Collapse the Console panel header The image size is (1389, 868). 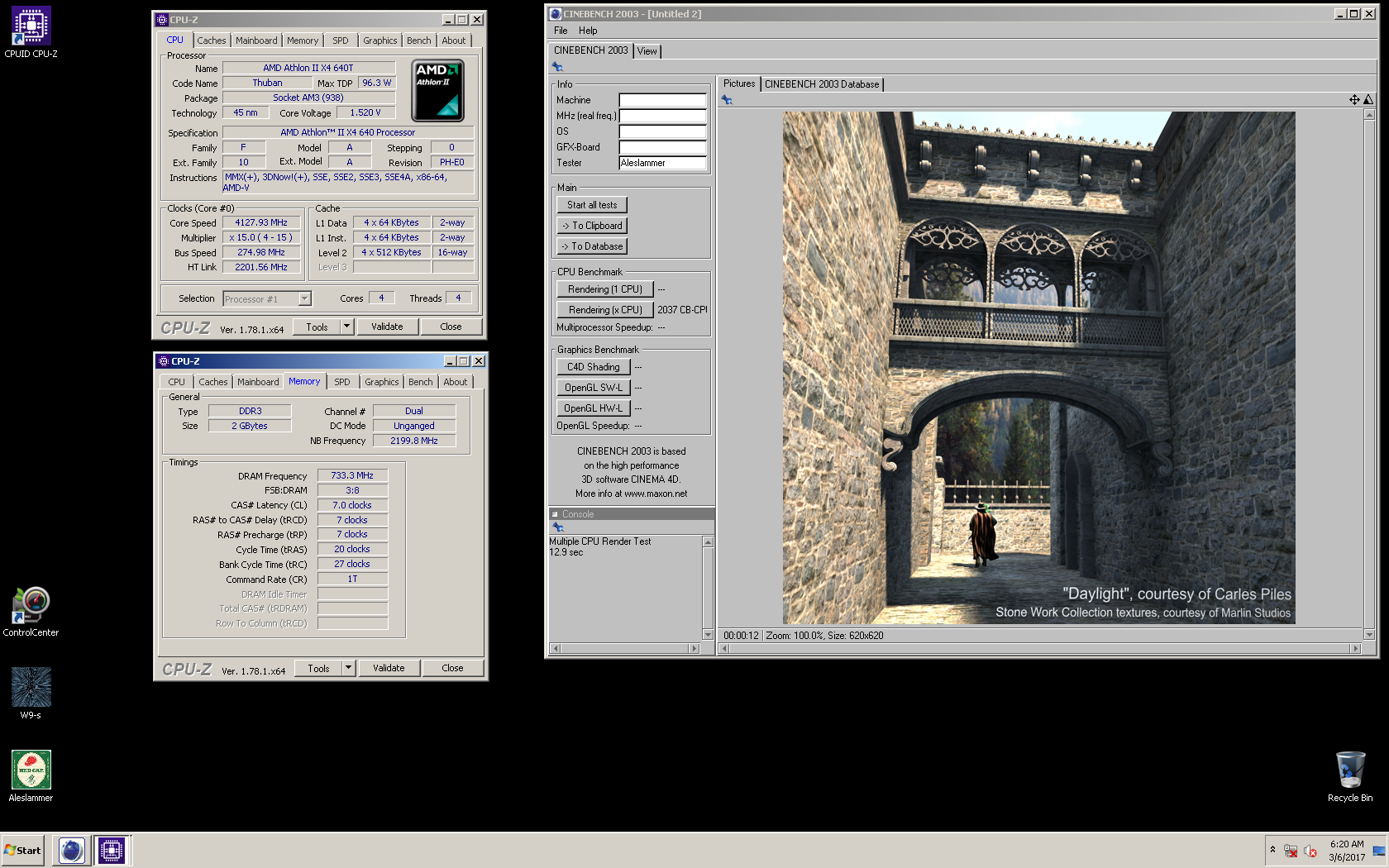click(555, 514)
